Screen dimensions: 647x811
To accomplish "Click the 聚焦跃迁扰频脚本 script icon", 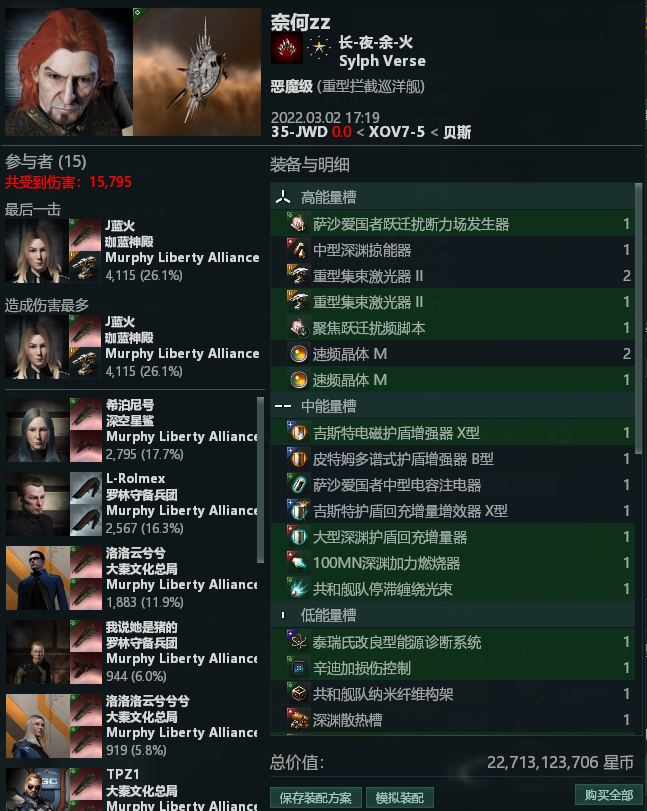I will (298, 328).
